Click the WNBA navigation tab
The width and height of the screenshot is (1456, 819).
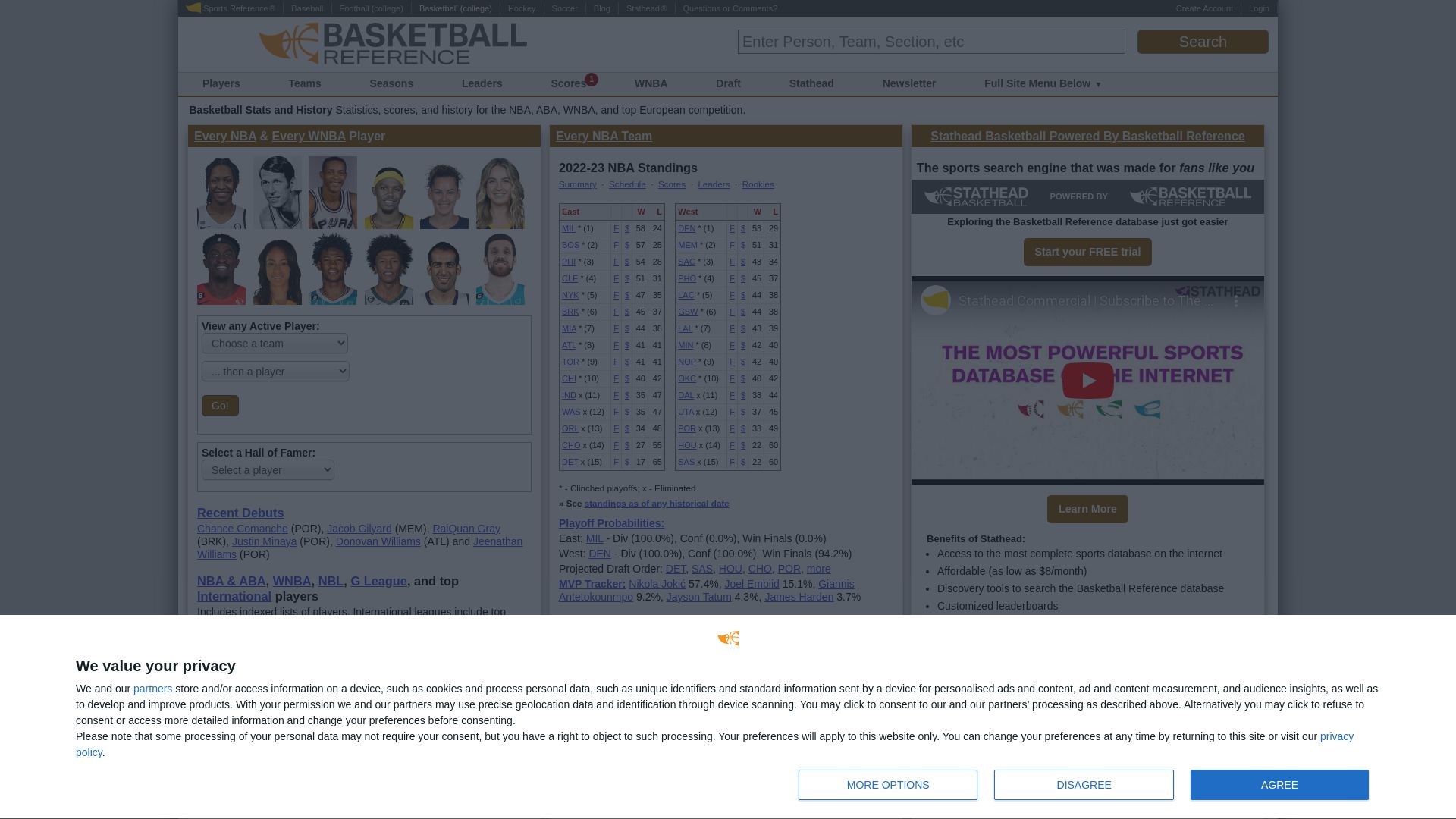[x=650, y=83]
